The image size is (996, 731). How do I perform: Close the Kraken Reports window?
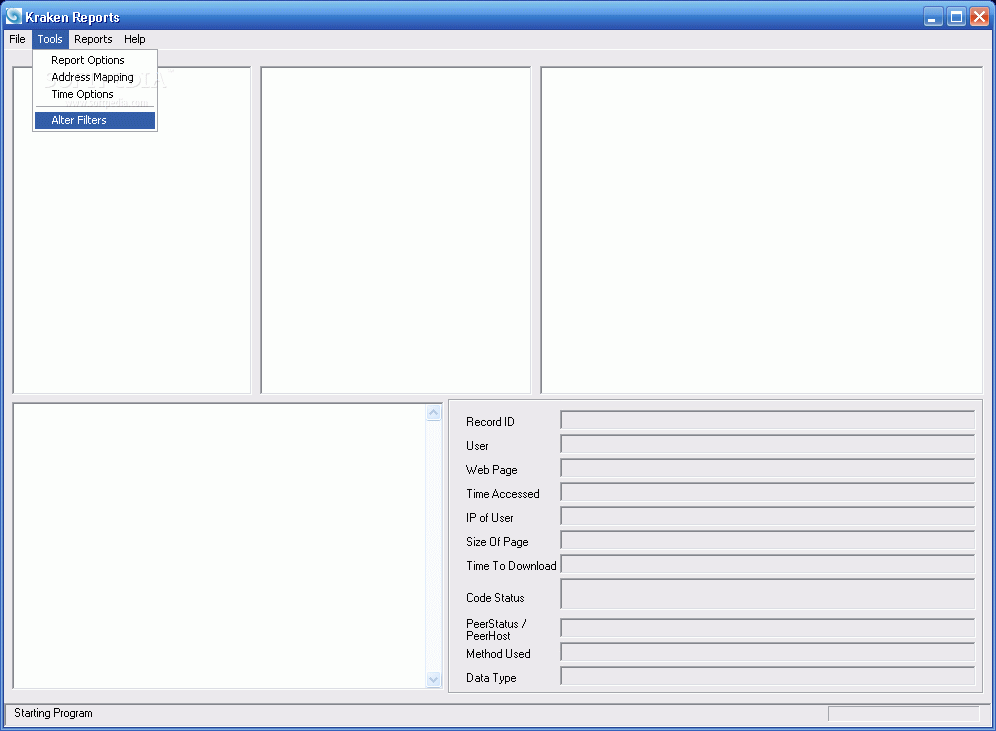pyautogui.click(x=979, y=17)
